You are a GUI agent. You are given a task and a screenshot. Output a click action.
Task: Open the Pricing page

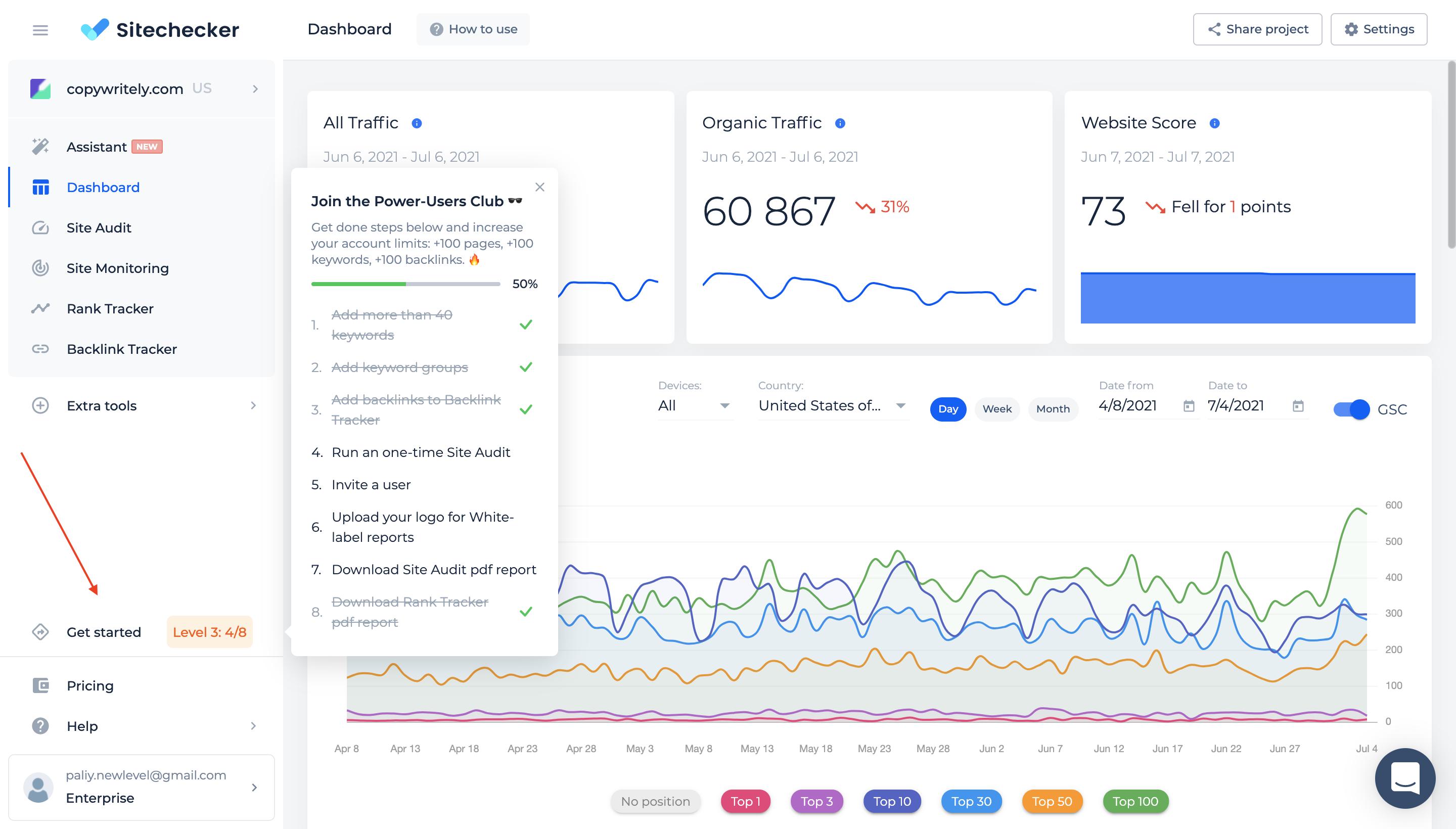coord(141,685)
